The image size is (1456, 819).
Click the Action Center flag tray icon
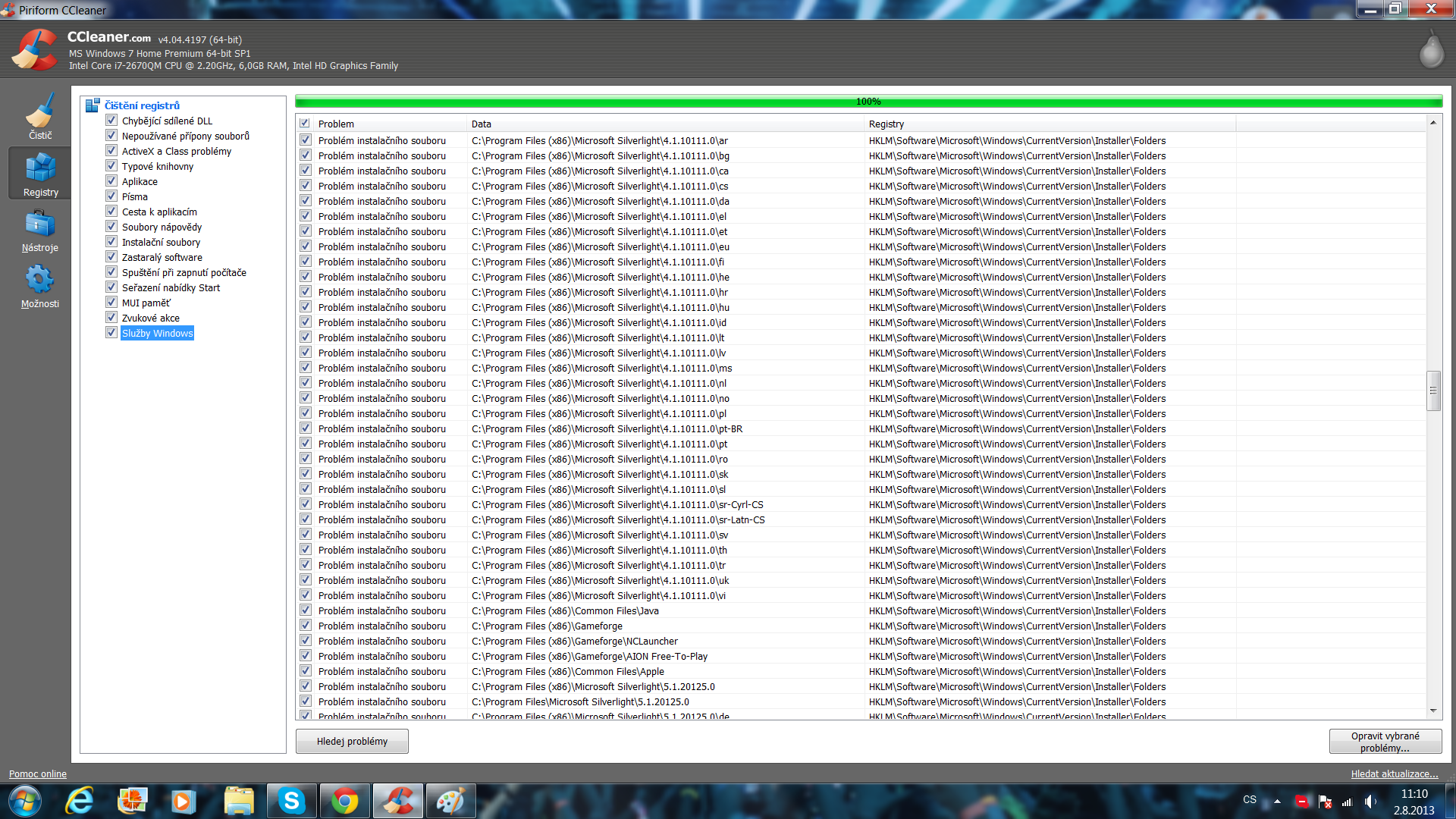(x=1325, y=802)
